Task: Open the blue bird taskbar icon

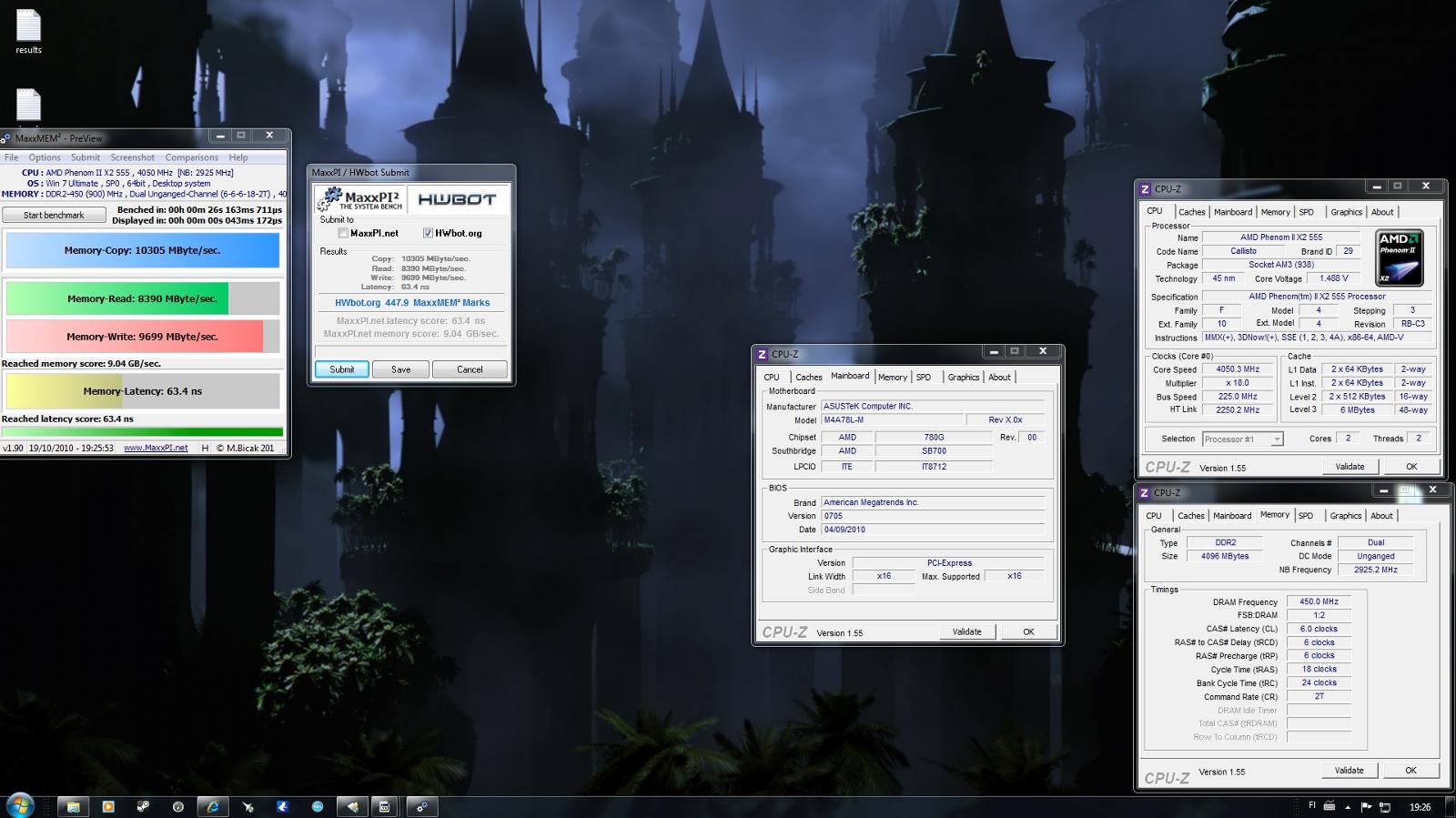Action: (282, 806)
